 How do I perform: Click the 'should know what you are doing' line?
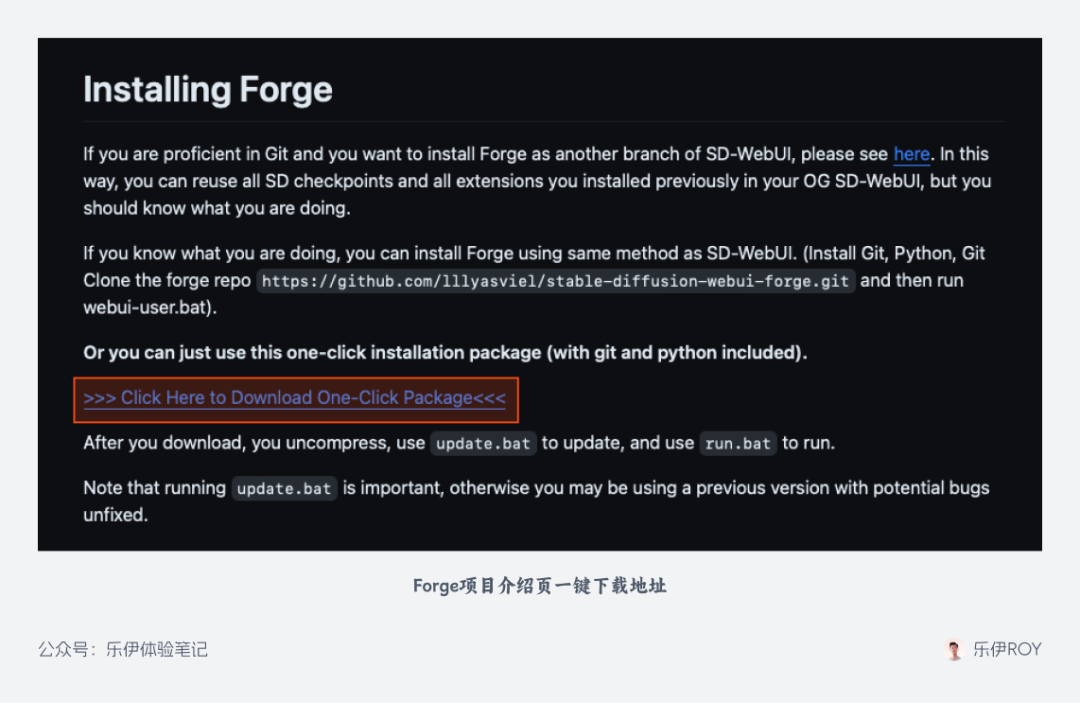[217, 209]
